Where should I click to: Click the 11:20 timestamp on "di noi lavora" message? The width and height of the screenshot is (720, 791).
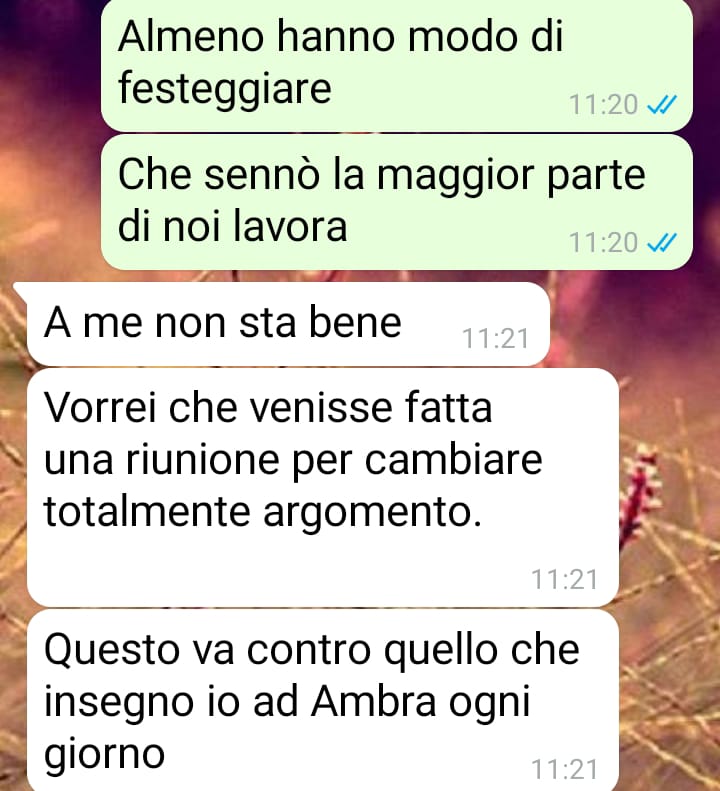click(603, 242)
